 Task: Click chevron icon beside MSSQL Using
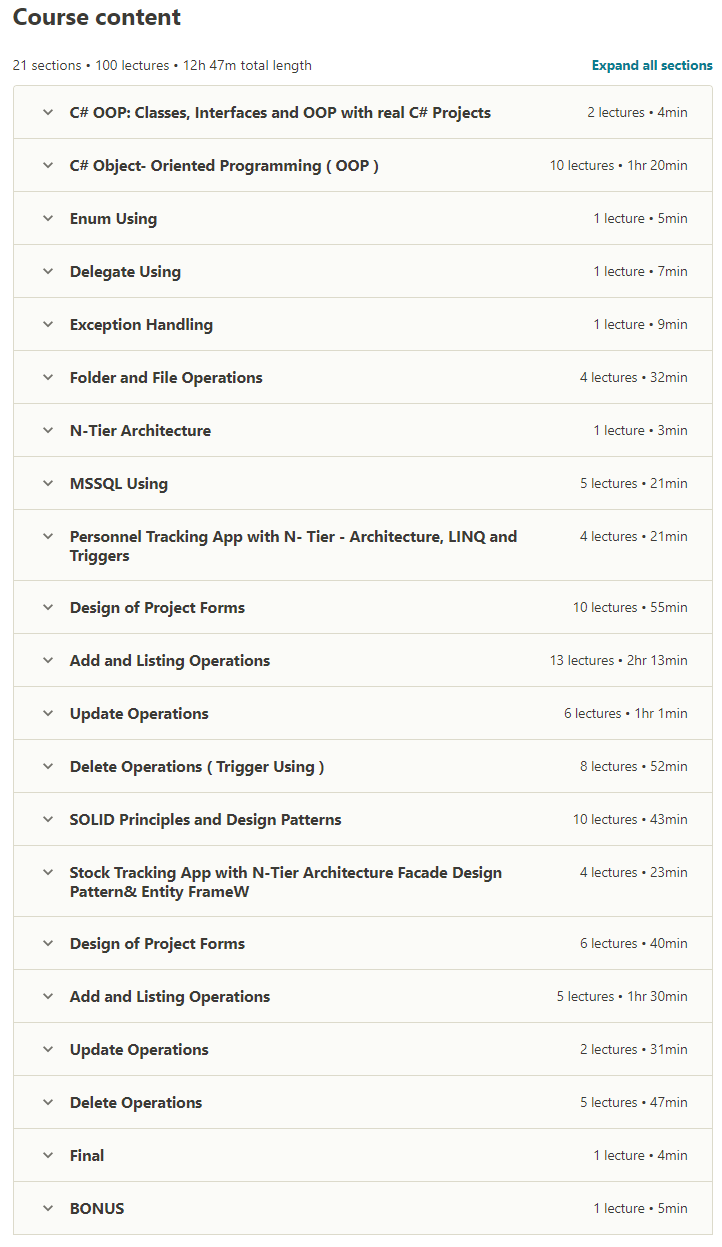pyautogui.click(x=47, y=483)
